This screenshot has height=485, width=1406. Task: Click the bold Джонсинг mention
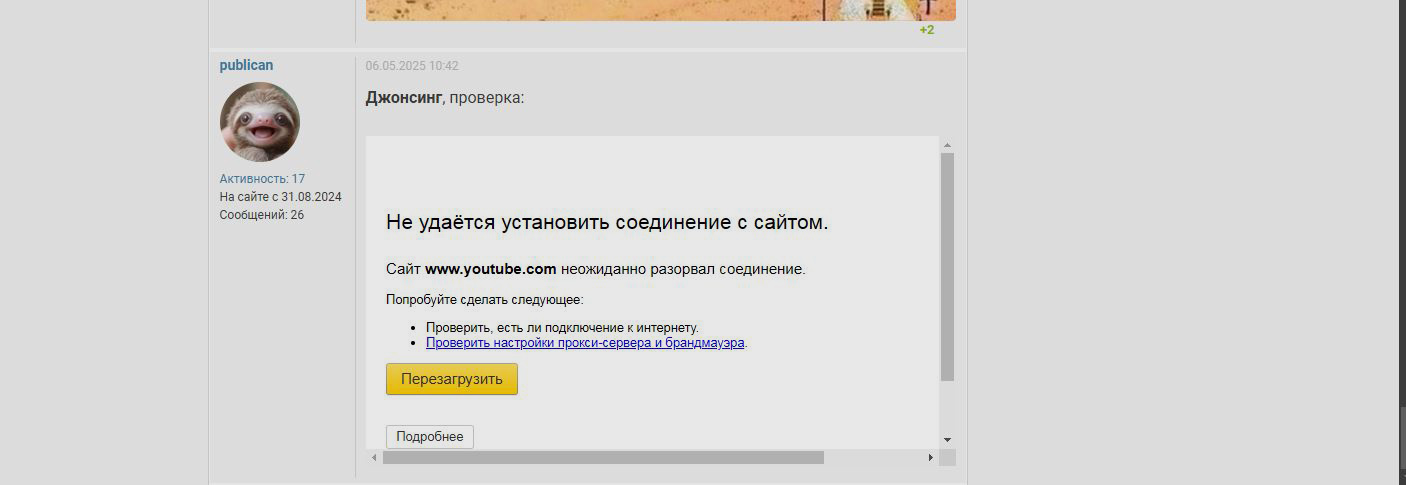coord(404,97)
